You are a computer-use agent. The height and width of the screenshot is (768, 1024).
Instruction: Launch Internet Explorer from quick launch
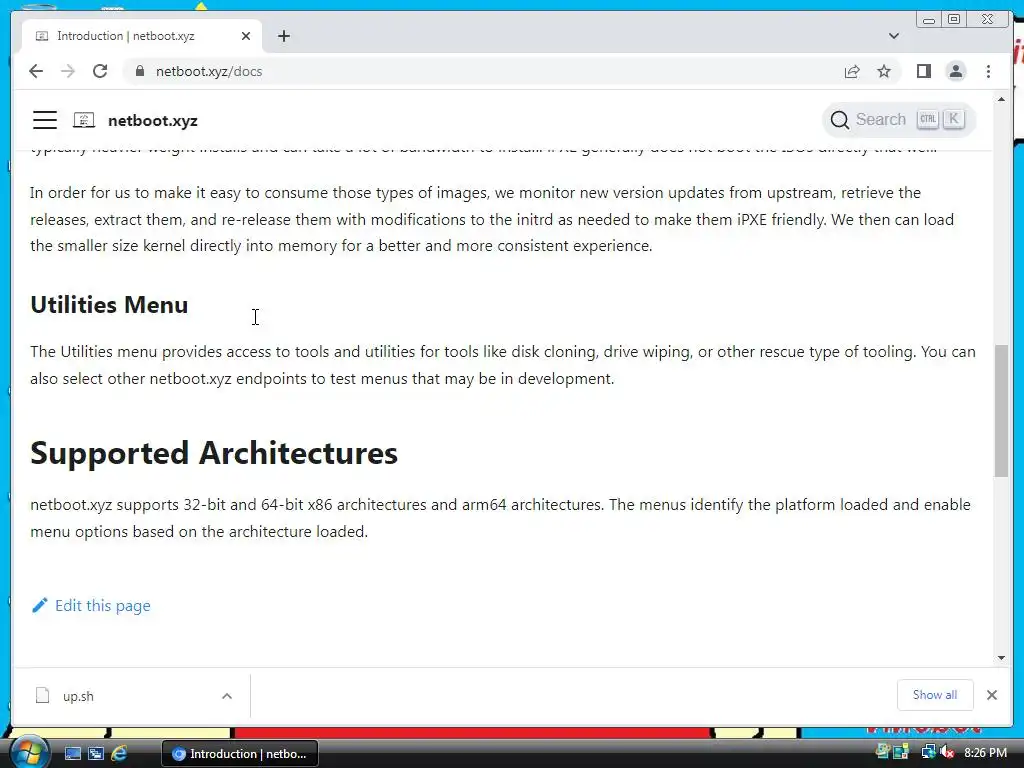coord(119,754)
